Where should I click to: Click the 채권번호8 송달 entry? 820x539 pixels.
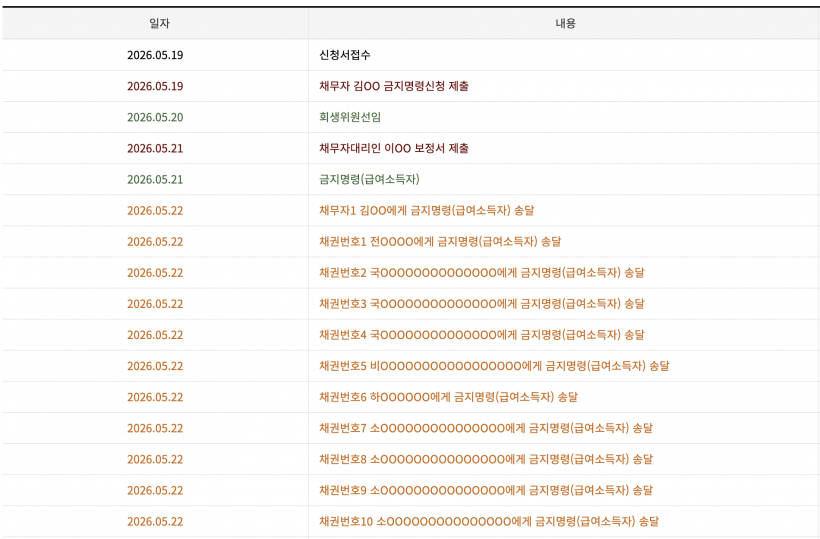pyautogui.click(x=486, y=460)
